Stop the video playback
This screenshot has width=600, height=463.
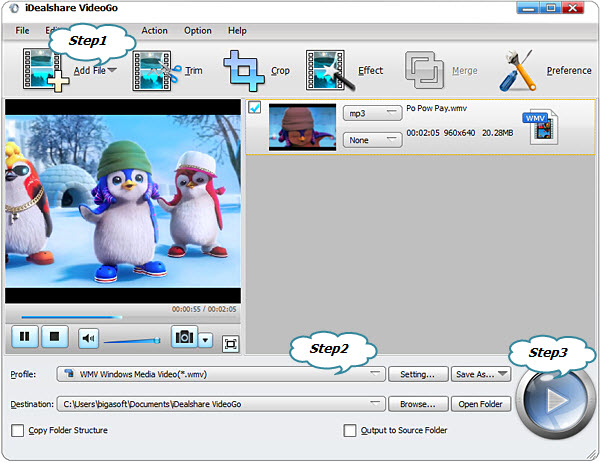(55, 336)
